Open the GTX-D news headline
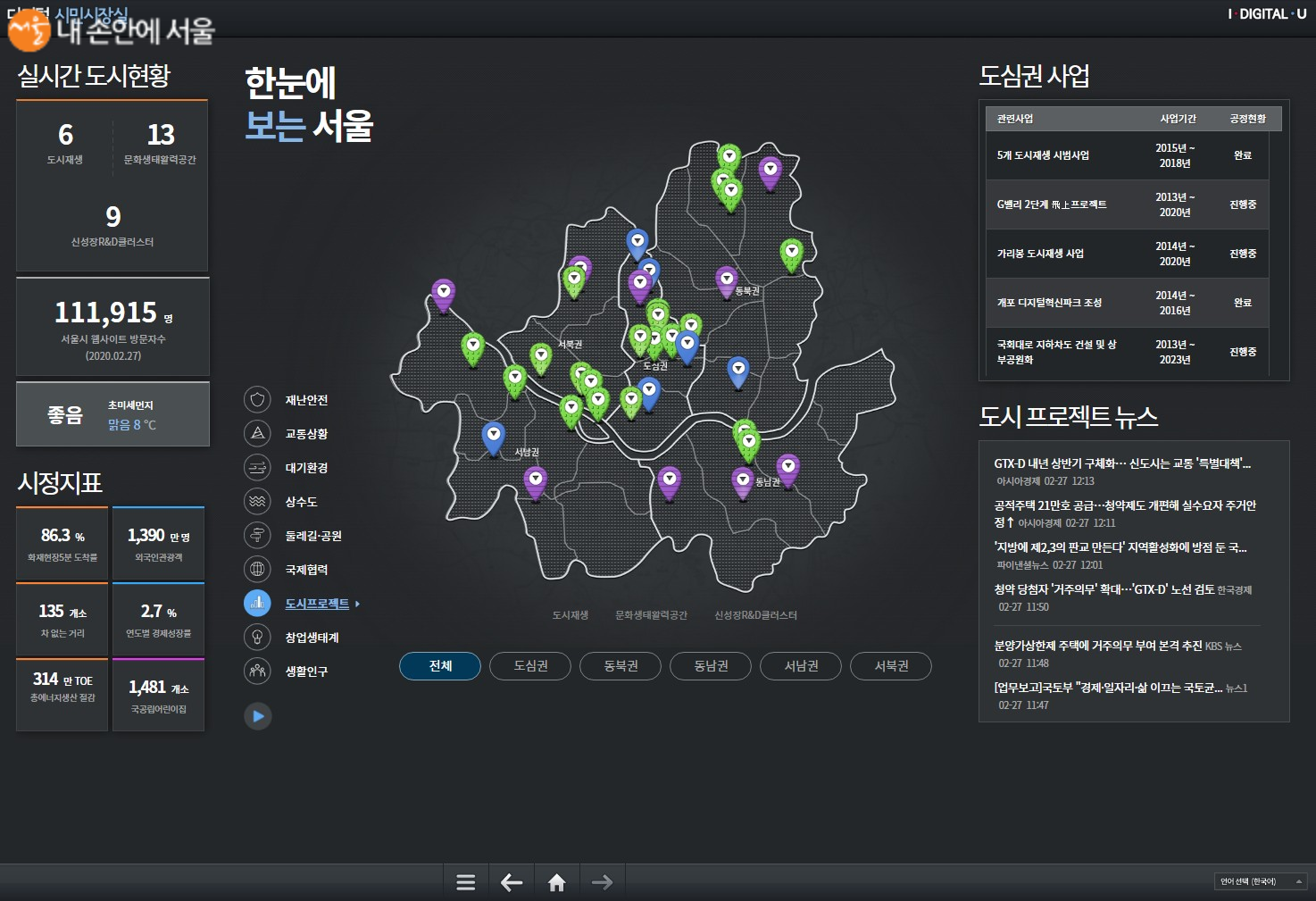 click(1121, 463)
